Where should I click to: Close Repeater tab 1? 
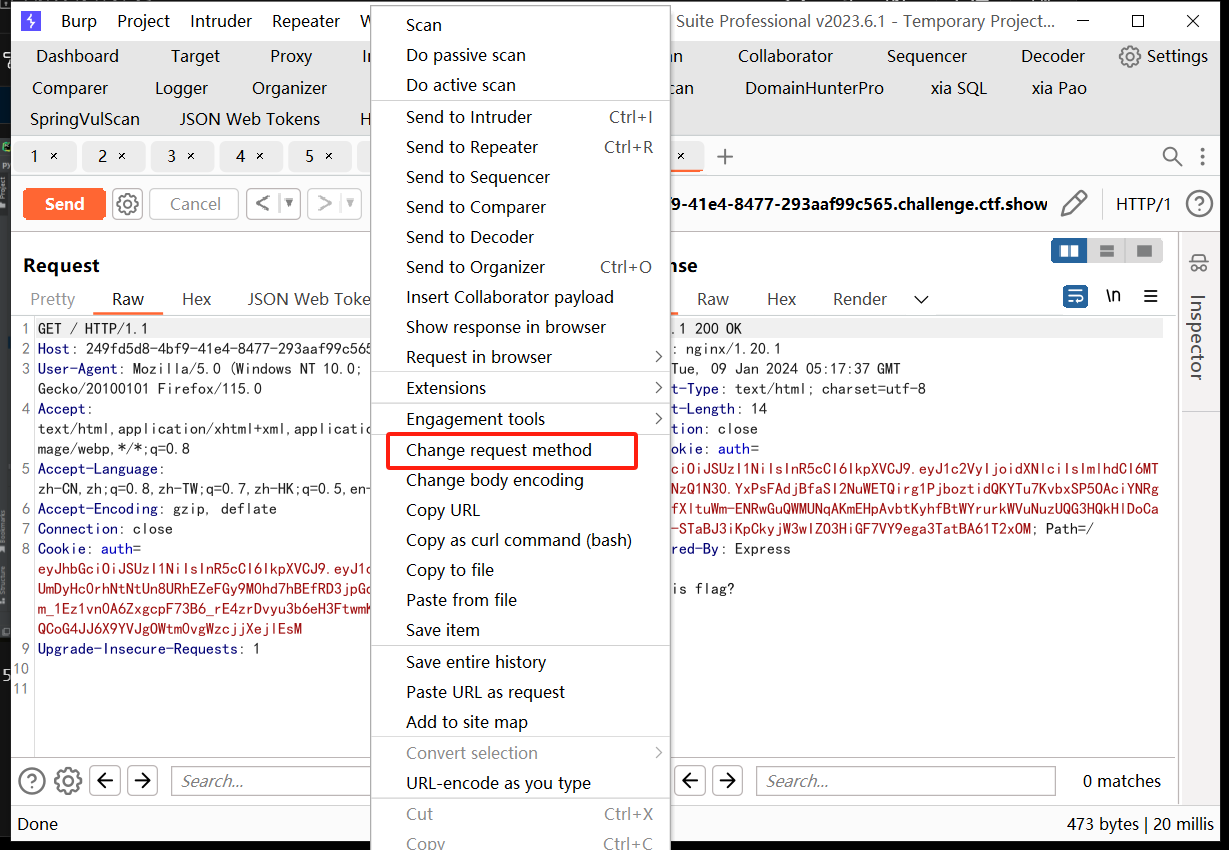pyautogui.click(x=54, y=156)
